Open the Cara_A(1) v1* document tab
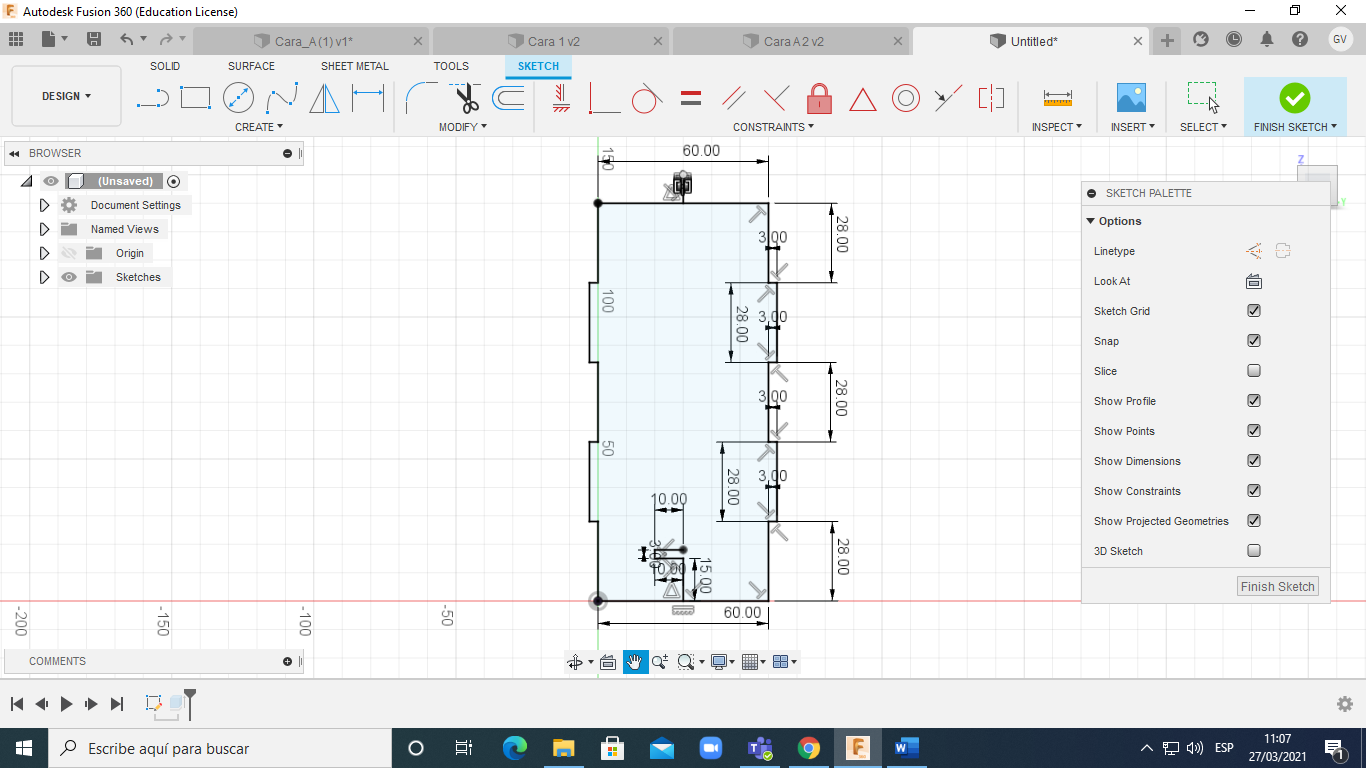This screenshot has height=768, width=1366. tap(311, 41)
